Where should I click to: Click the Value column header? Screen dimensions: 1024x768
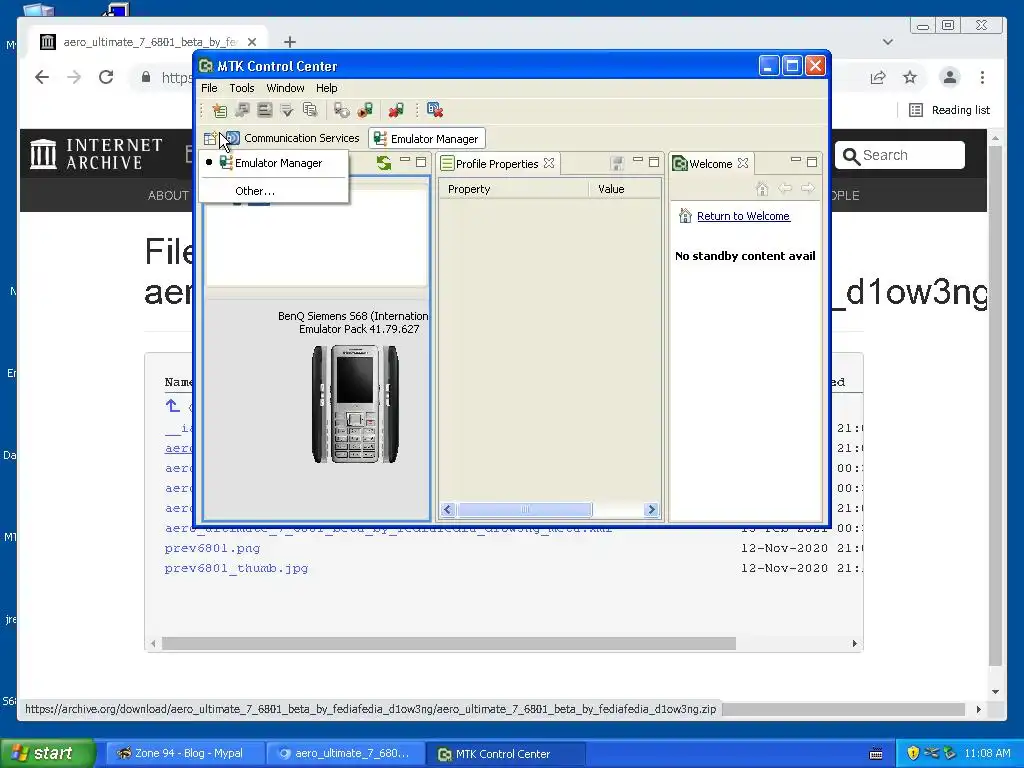click(624, 189)
